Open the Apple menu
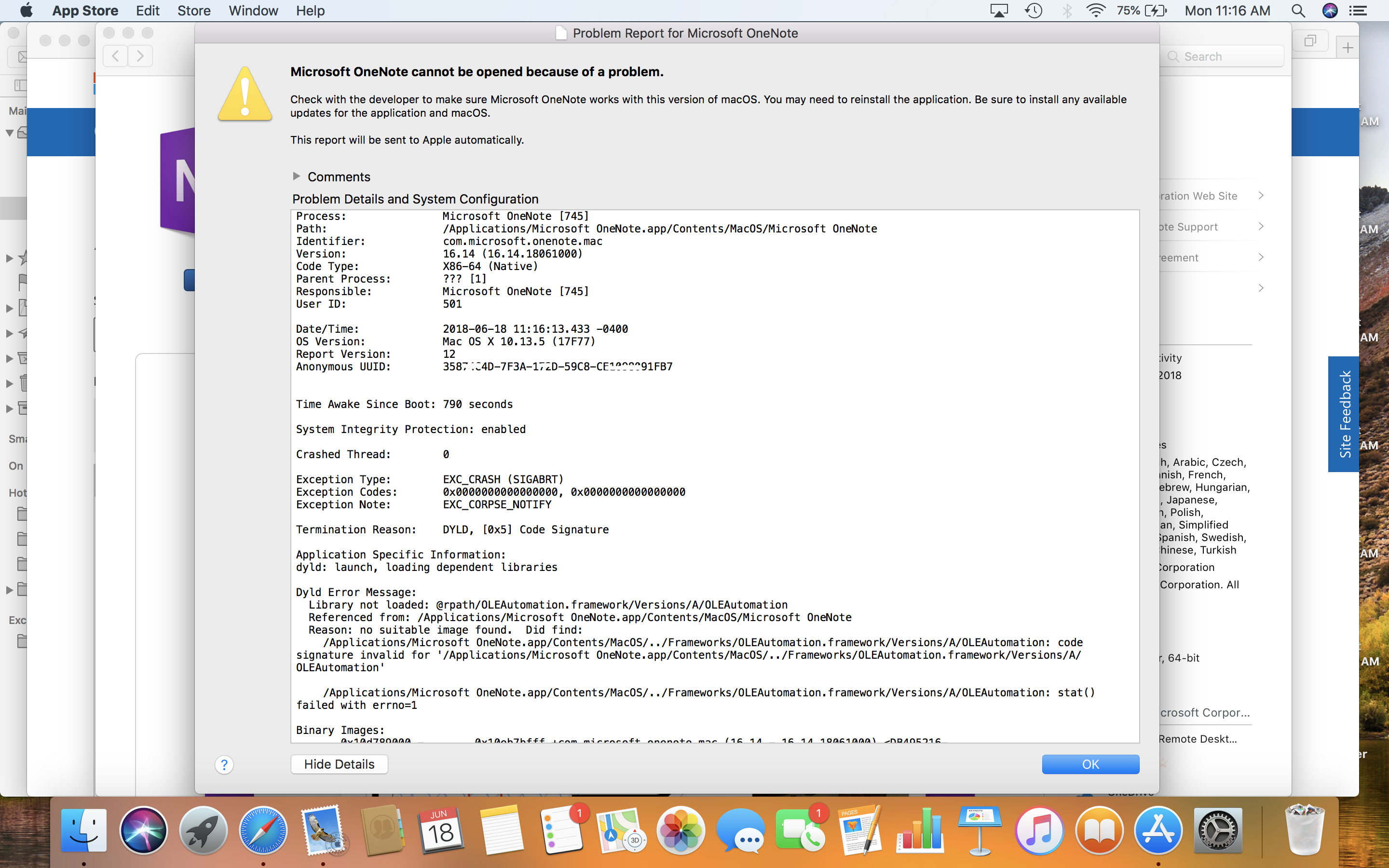 (x=26, y=10)
